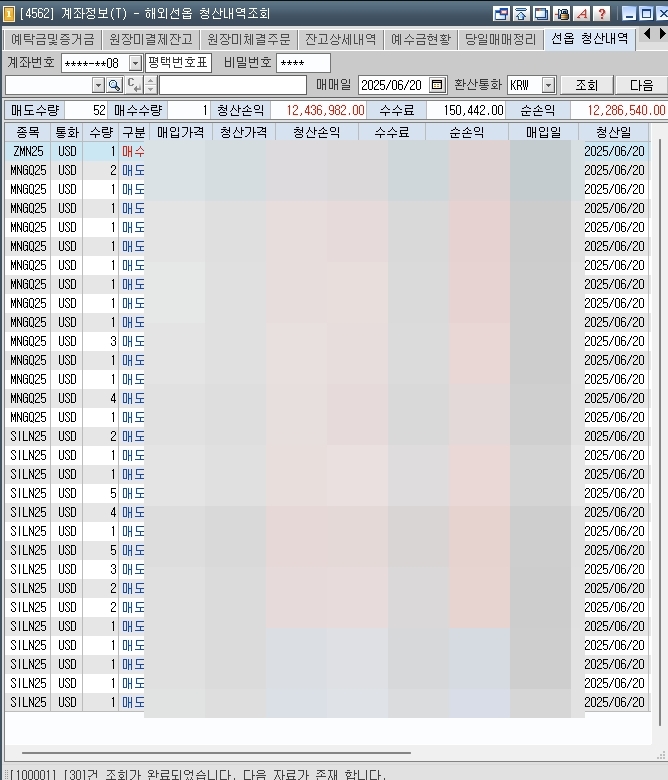Click the tab strip right arrow
This screenshot has height=780, width=668.
pyautogui.click(x=662, y=34)
